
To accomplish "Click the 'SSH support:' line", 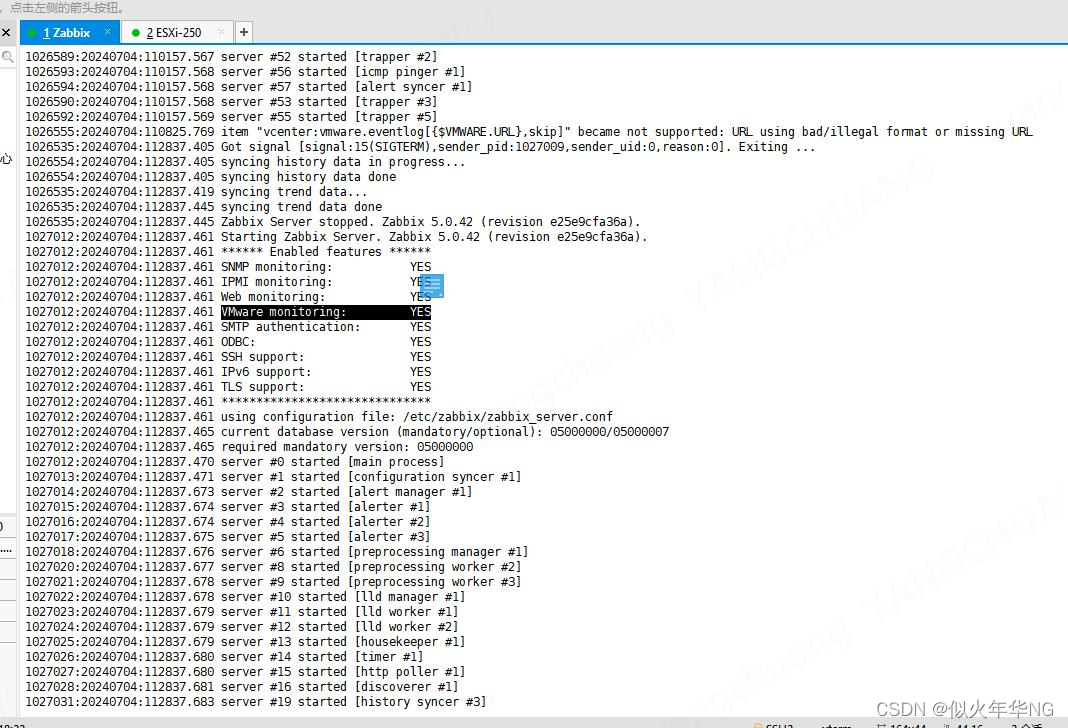I will (228, 357).
